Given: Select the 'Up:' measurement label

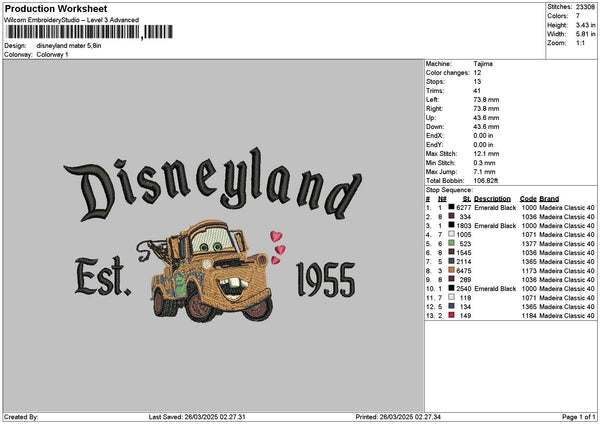Looking at the screenshot, I should 430,118.
